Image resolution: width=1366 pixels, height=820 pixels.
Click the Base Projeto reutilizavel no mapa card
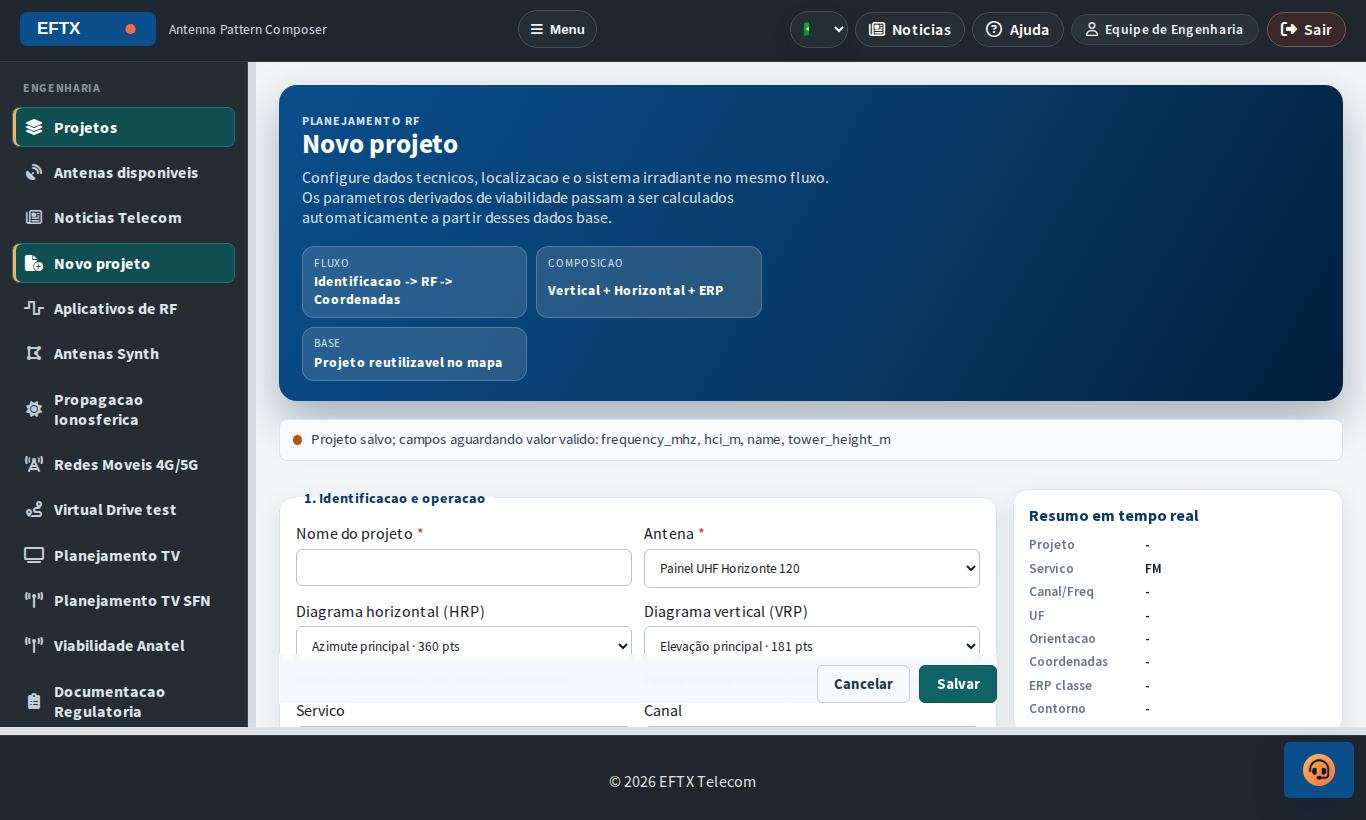(x=414, y=354)
